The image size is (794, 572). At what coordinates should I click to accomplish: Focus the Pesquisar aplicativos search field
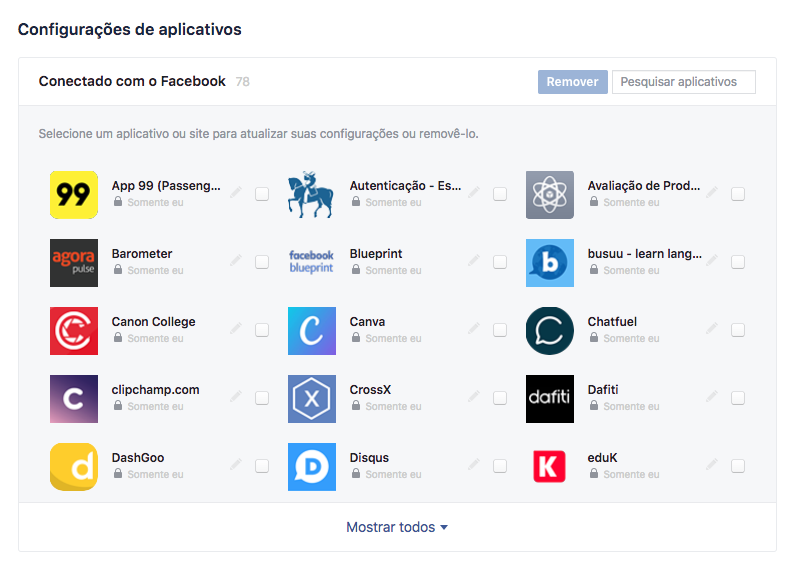[684, 82]
